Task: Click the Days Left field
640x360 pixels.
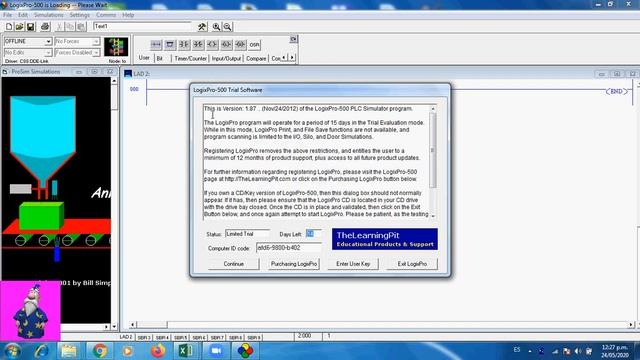Action: (313, 233)
